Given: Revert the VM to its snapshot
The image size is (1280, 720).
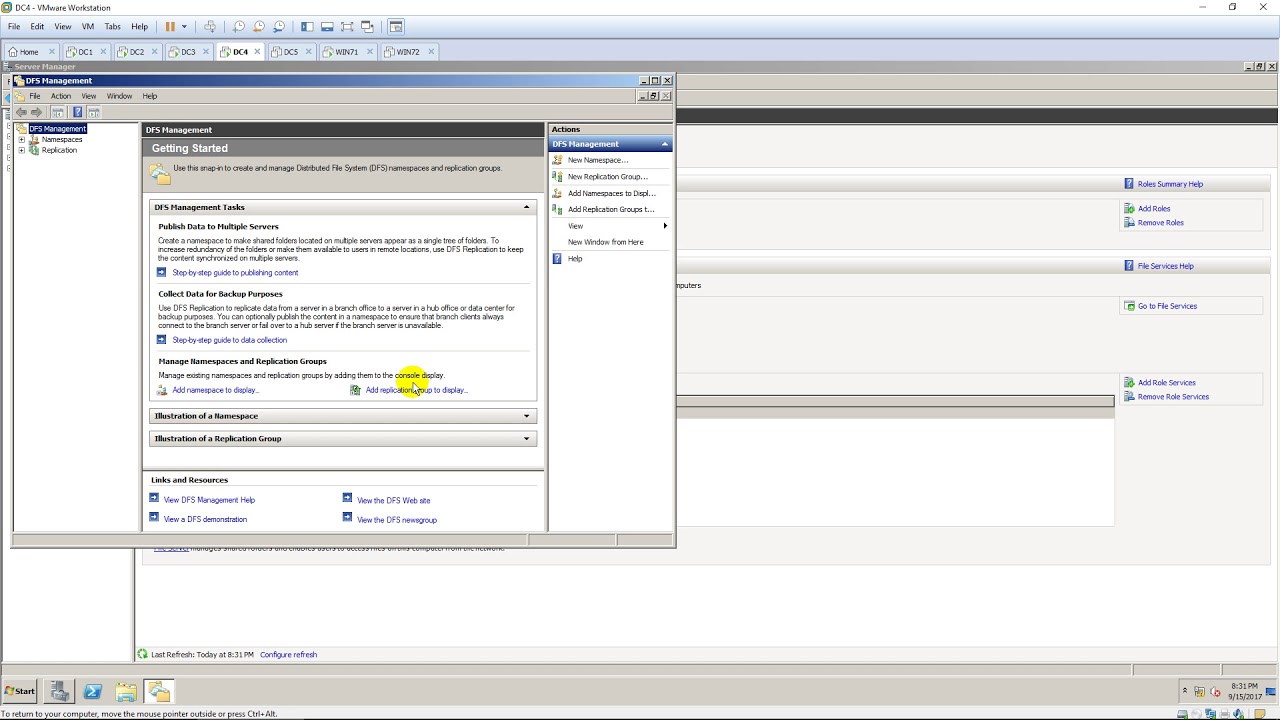Looking at the screenshot, I should [x=259, y=27].
